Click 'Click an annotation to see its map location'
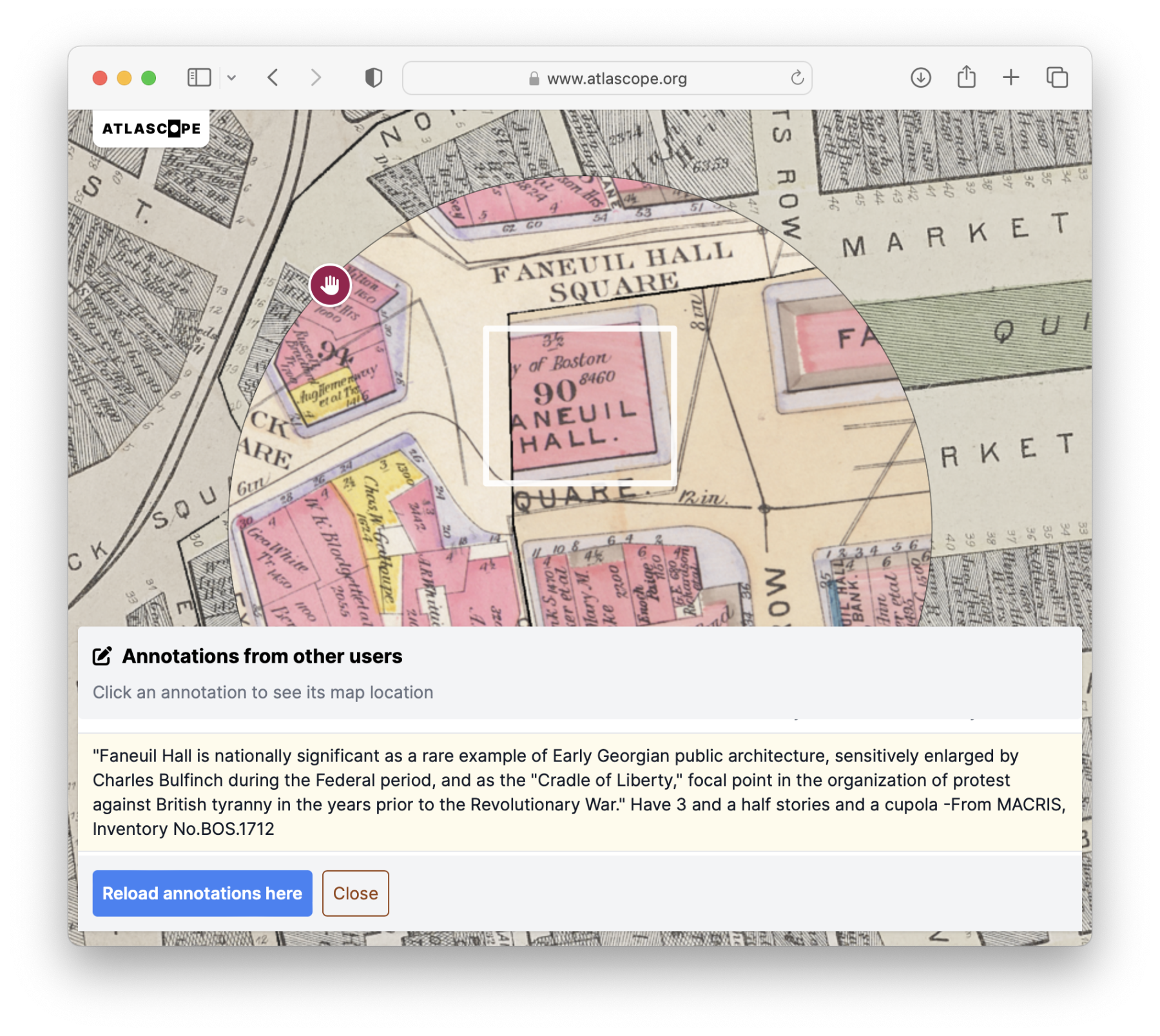This screenshot has width=1160, height=1036. [x=263, y=692]
